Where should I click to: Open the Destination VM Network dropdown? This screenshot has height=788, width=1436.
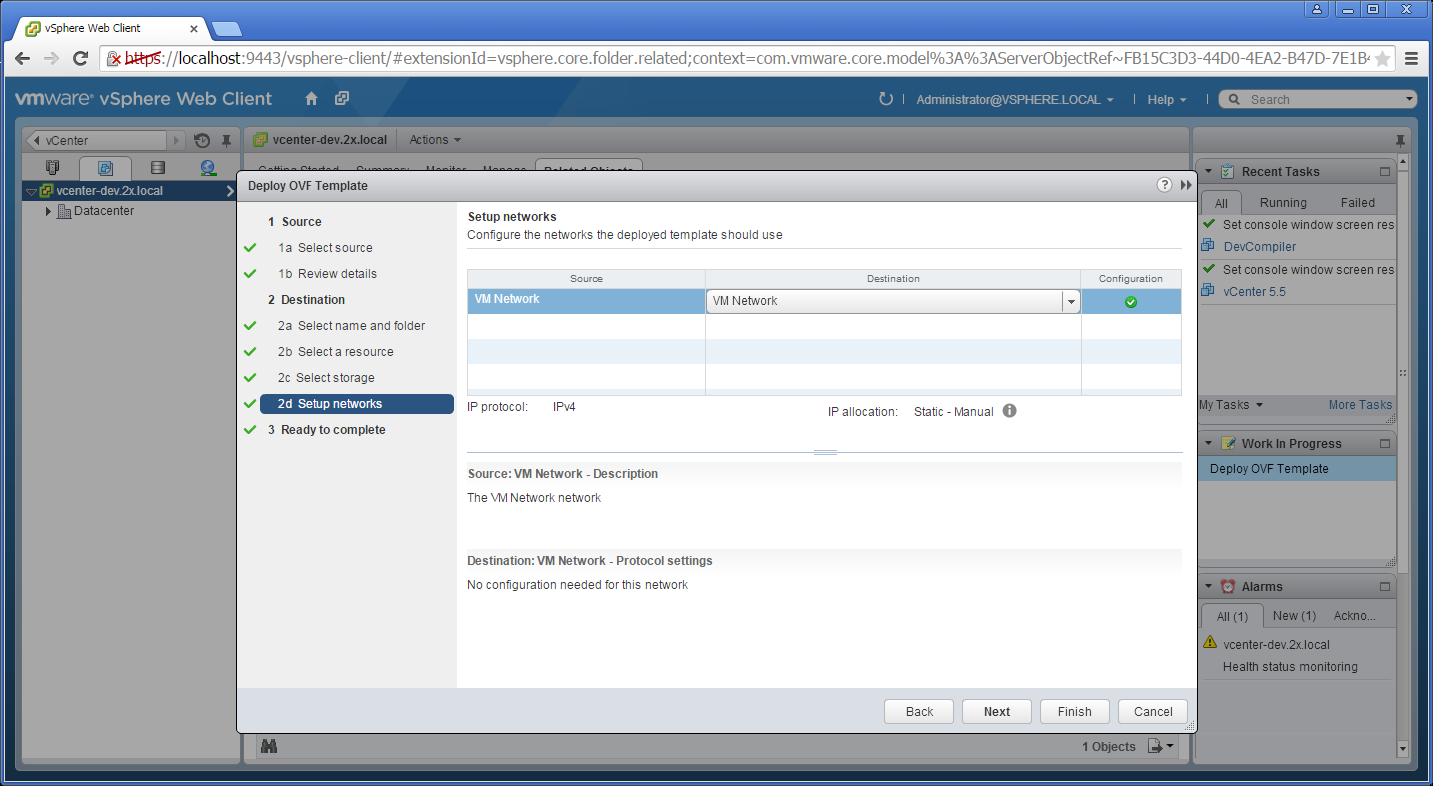click(1071, 301)
